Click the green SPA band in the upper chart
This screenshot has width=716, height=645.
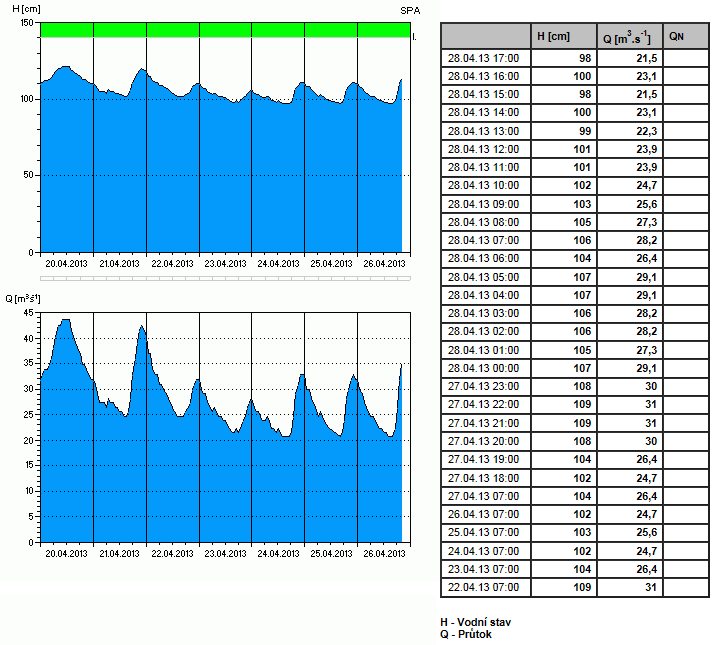tap(225, 31)
